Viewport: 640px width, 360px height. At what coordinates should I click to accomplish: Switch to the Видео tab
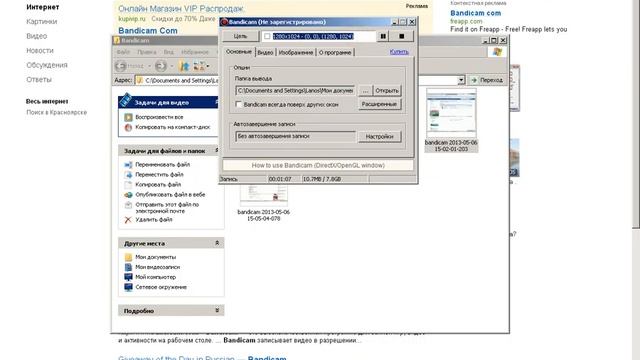click(265, 52)
